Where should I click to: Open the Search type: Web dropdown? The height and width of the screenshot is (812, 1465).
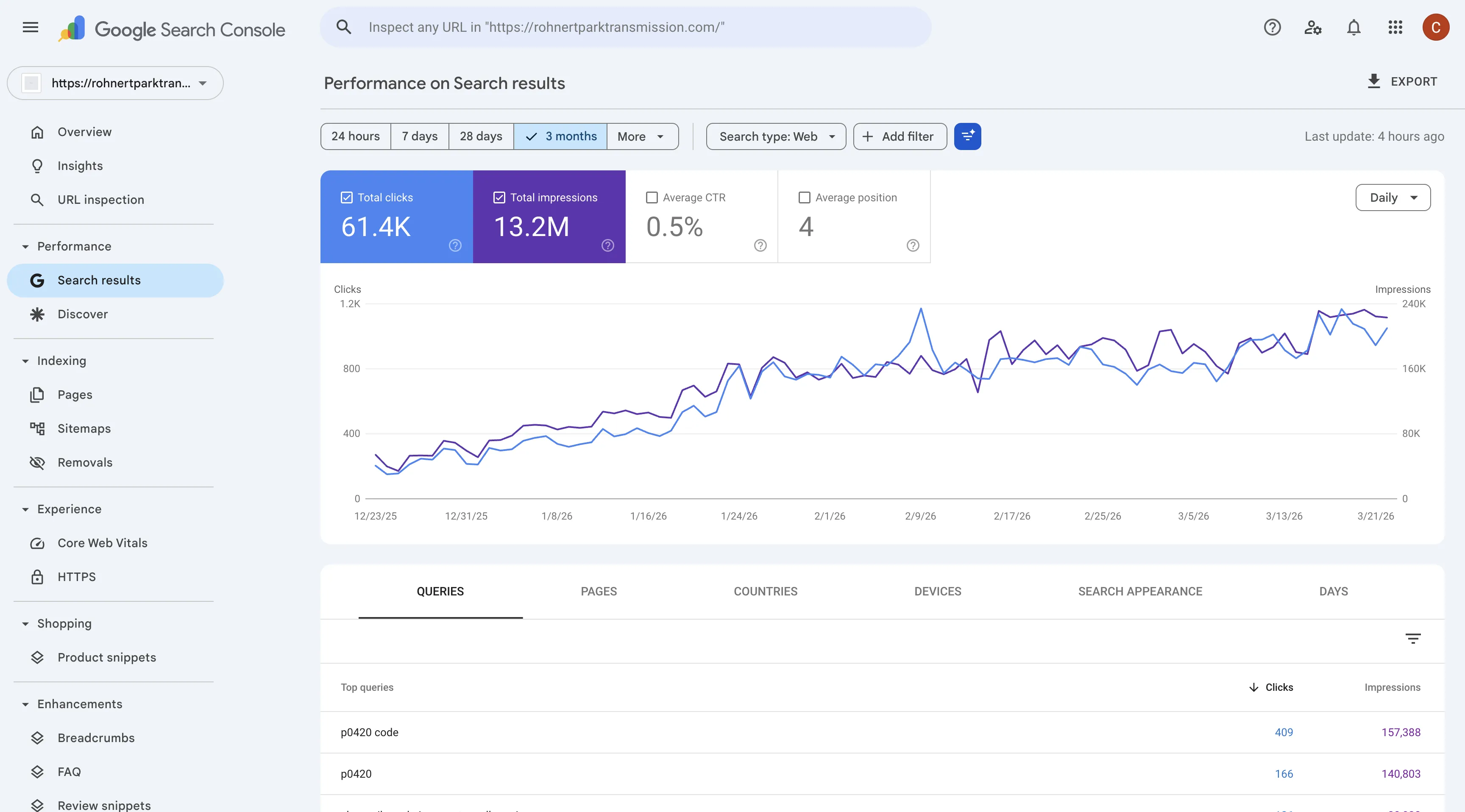[776, 136]
